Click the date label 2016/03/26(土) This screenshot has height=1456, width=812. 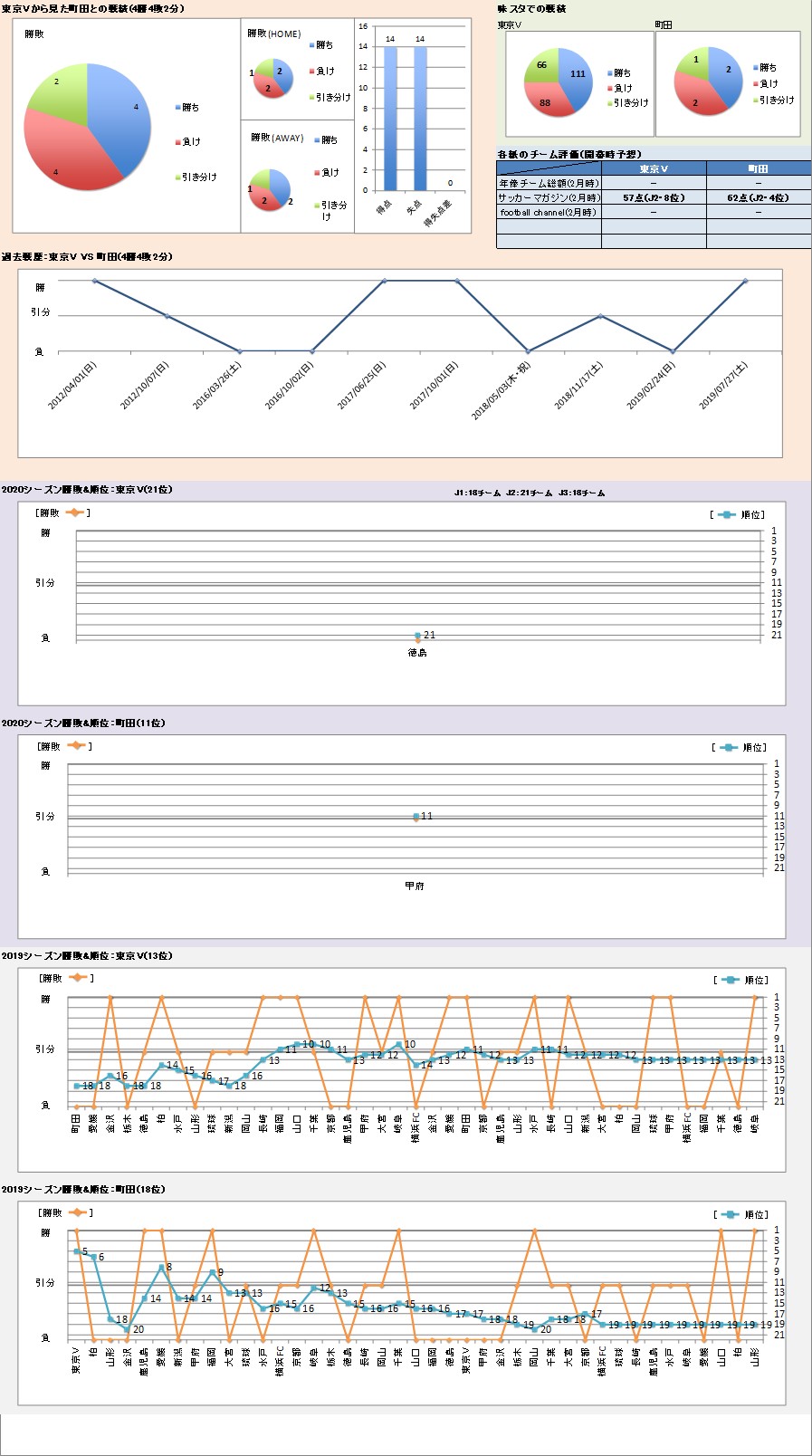217,386
